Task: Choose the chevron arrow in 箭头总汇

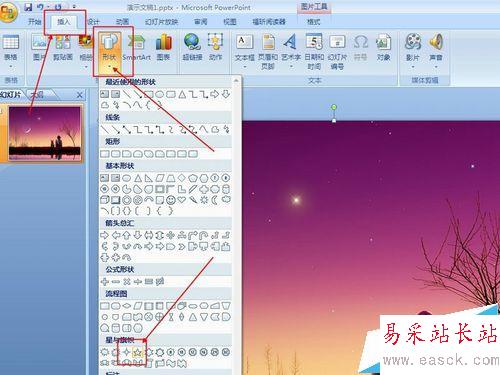Action: coord(182,247)
